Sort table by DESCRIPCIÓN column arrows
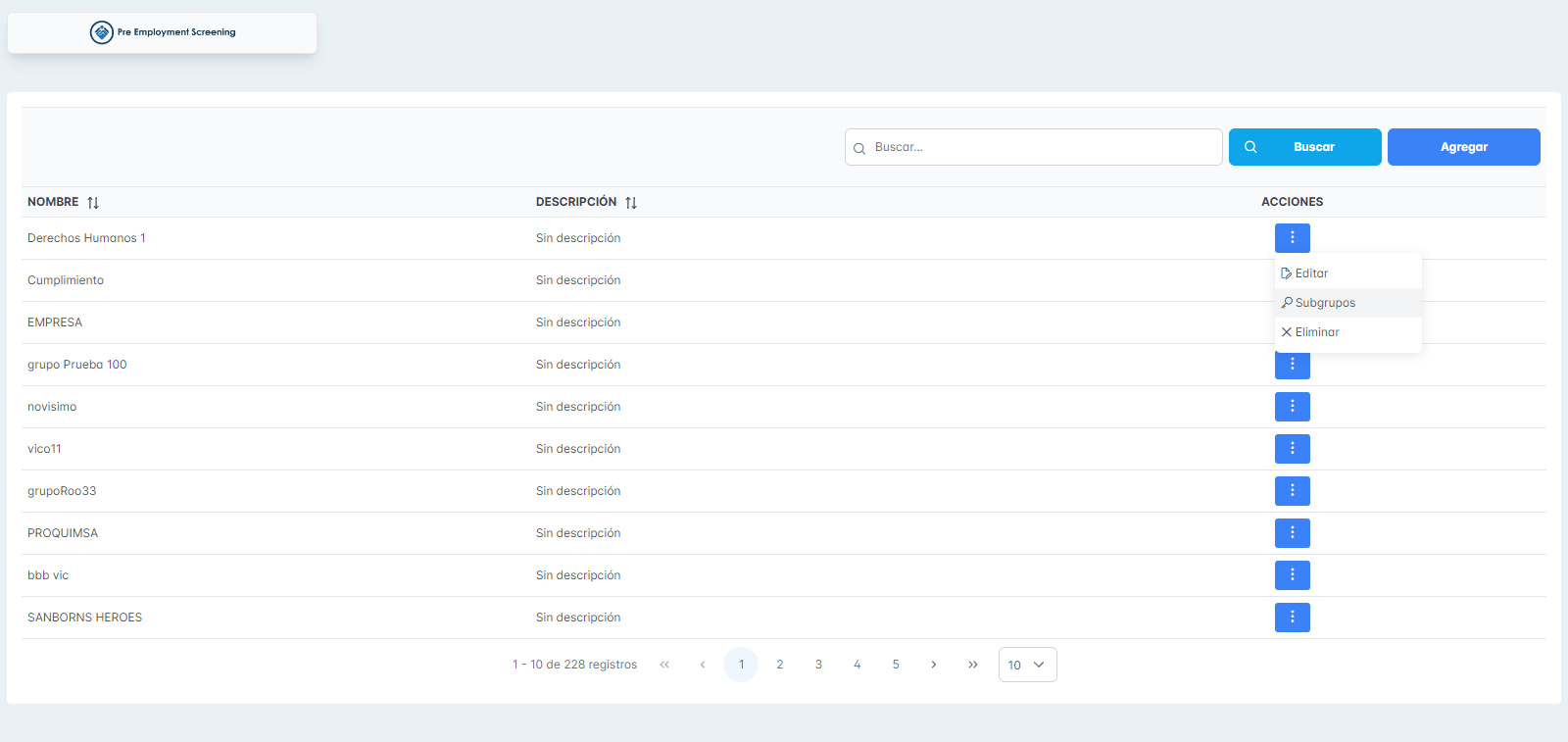 click(x=631, y=203)
